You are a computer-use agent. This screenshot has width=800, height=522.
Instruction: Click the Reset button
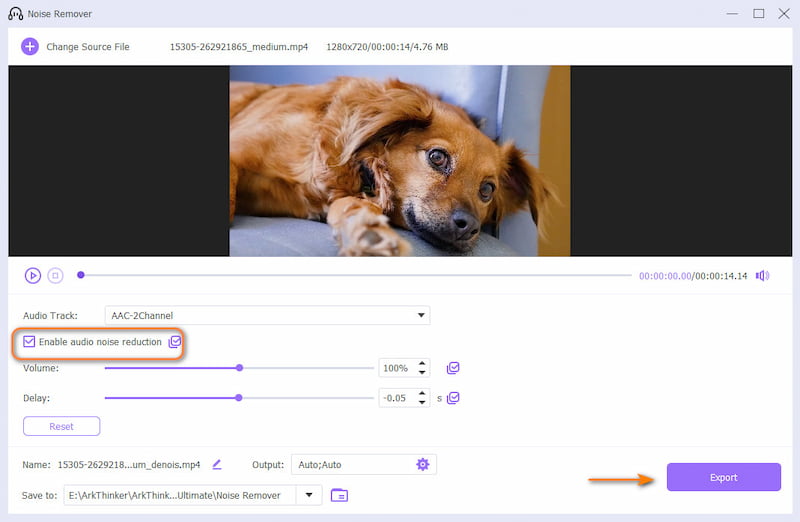[61, 426]
